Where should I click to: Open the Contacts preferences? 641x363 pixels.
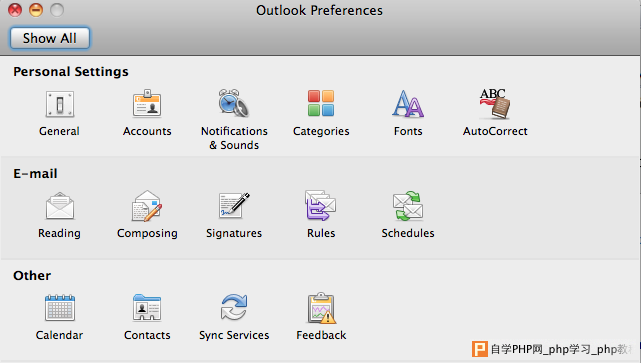pyautogui.click(x=147, y=308)
